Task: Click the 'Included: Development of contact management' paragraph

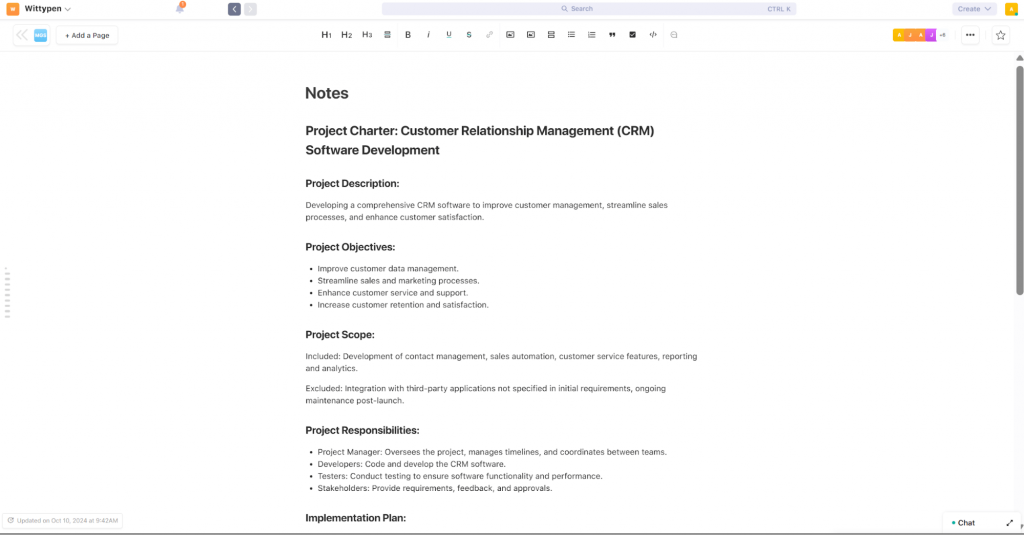Action: pyautogui.click(x=501, y=363)
